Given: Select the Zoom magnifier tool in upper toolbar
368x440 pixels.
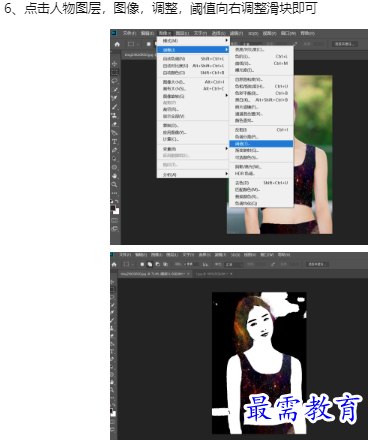Looking at the screenshot, I should click(x=114, y=184).
